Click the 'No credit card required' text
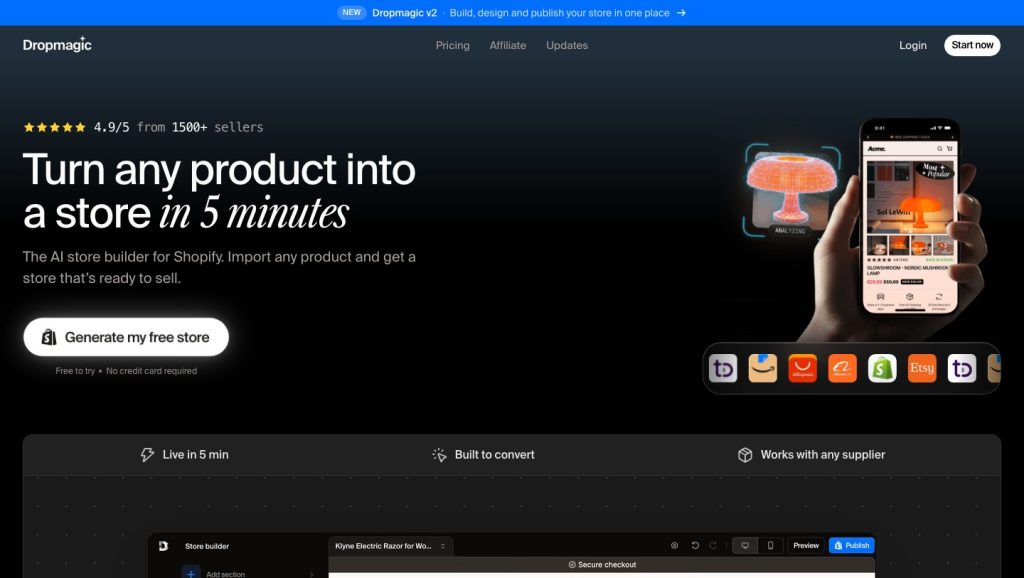1024x578 pixels. [x=152, y=371]
